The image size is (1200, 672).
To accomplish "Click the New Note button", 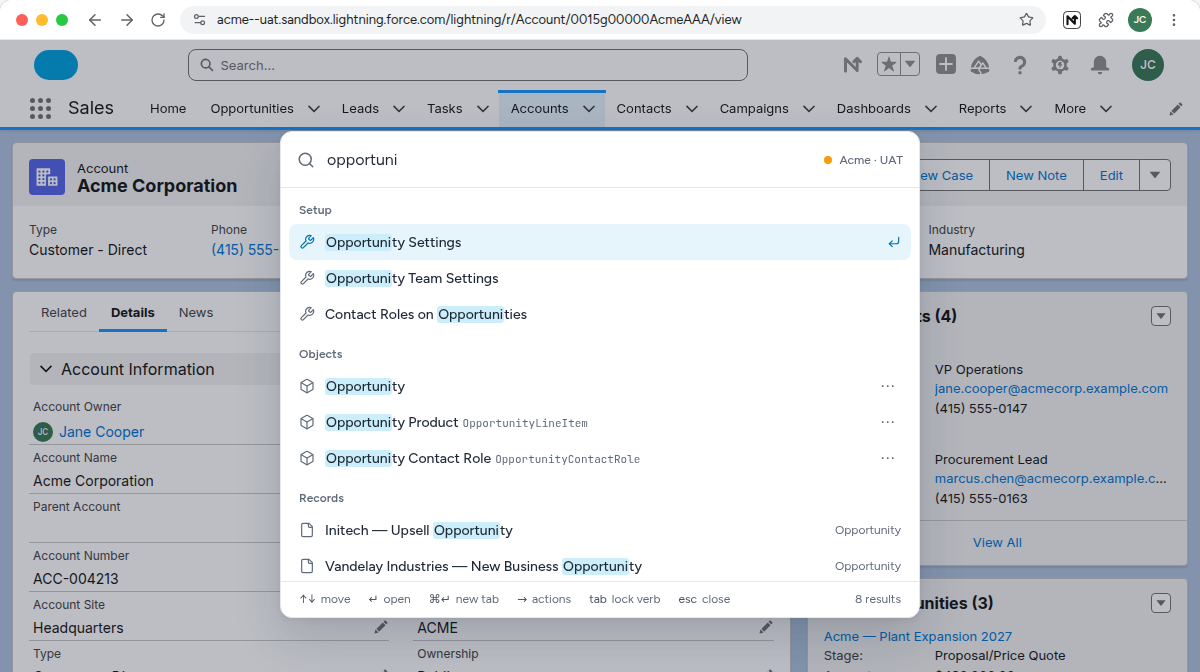I will 1036,175.
